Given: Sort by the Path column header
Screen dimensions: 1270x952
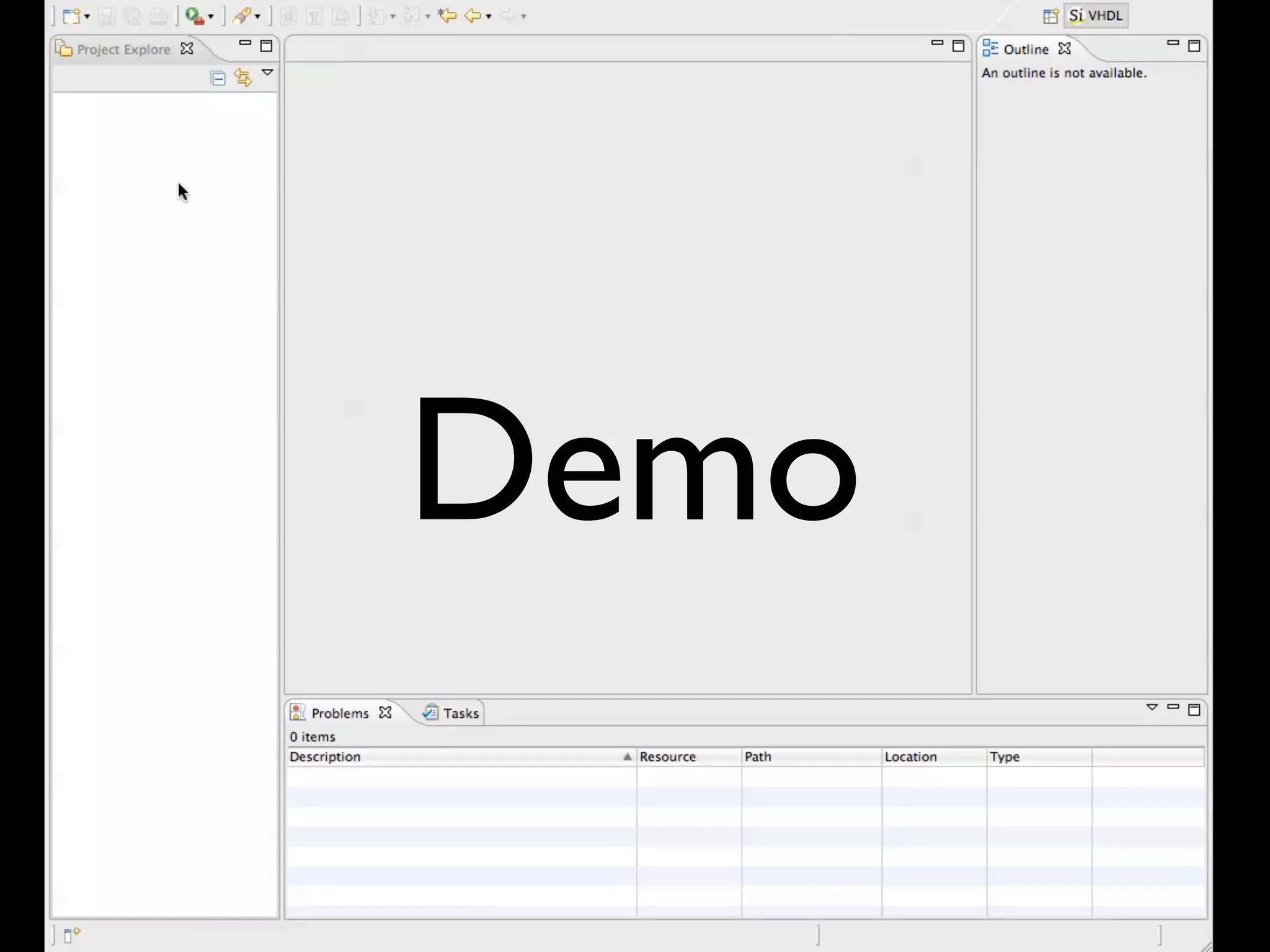Looking at the screenshot, I should tap(812, 757).
